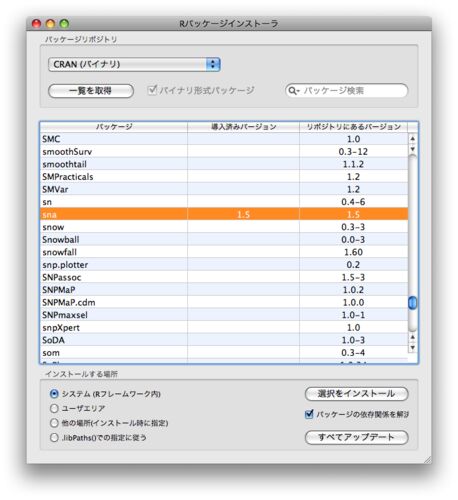The width and height of the screenshot is (458, 500).
Task: Toggle パッケージの依存関係を解決 checkbox
Action: tap(309, 414)
